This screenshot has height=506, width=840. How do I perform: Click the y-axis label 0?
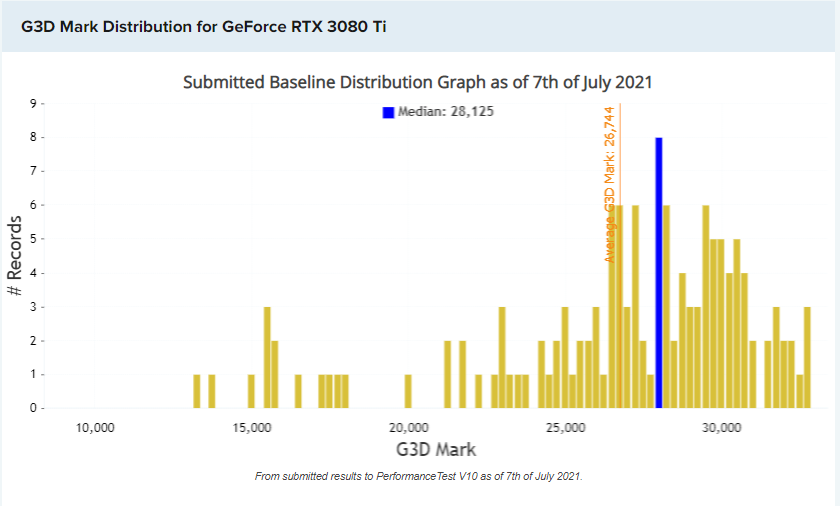coord(33,408)
